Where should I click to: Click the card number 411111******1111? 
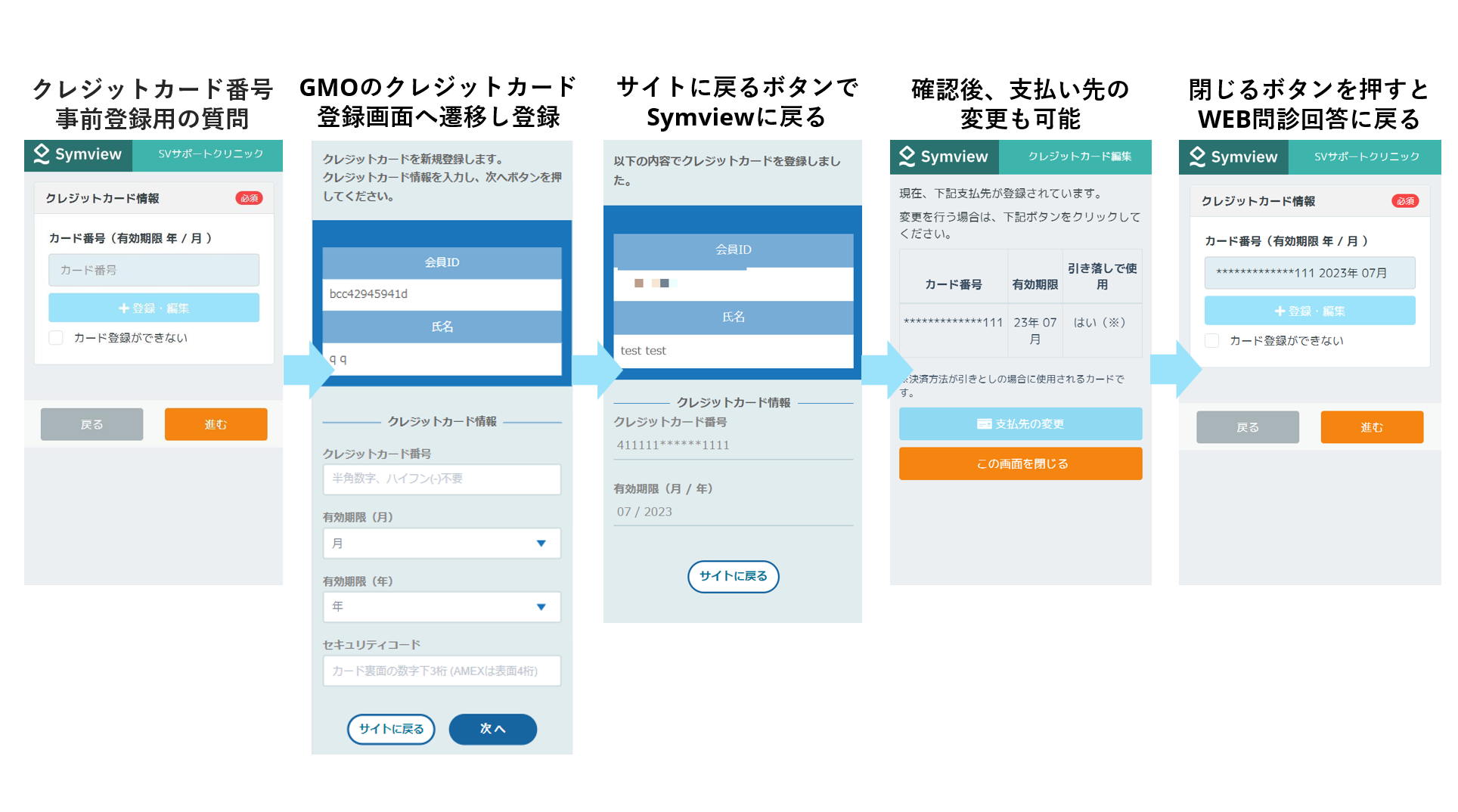click(673, 445)
